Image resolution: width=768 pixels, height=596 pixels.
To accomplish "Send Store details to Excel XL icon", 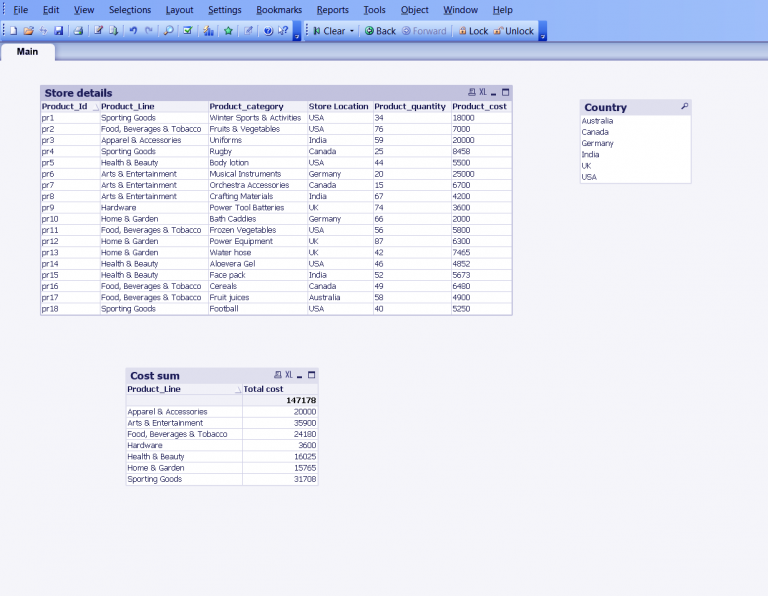I will [x=483, y=92].
